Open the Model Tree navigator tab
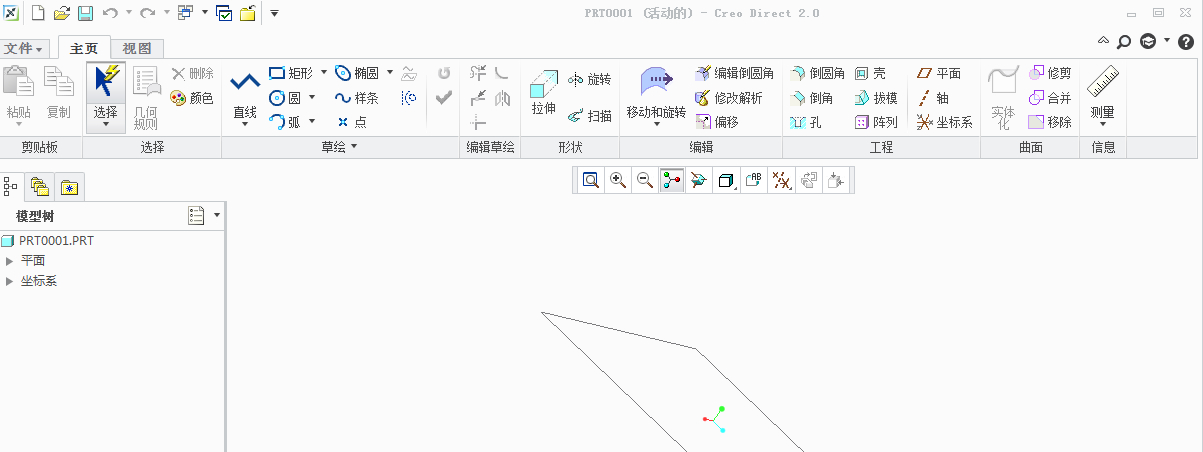The width and height of the screenshot is (1203, 452). tap(12, 186)
